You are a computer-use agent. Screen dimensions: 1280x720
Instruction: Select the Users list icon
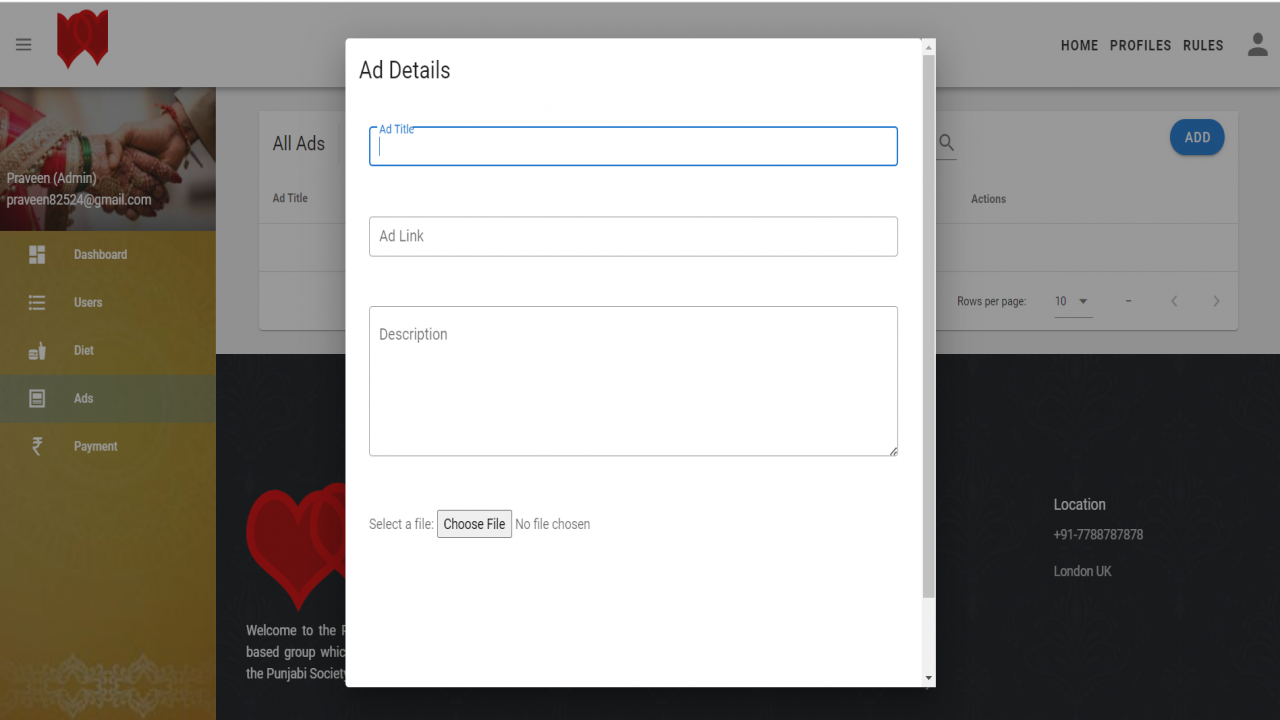pos(37,302)
